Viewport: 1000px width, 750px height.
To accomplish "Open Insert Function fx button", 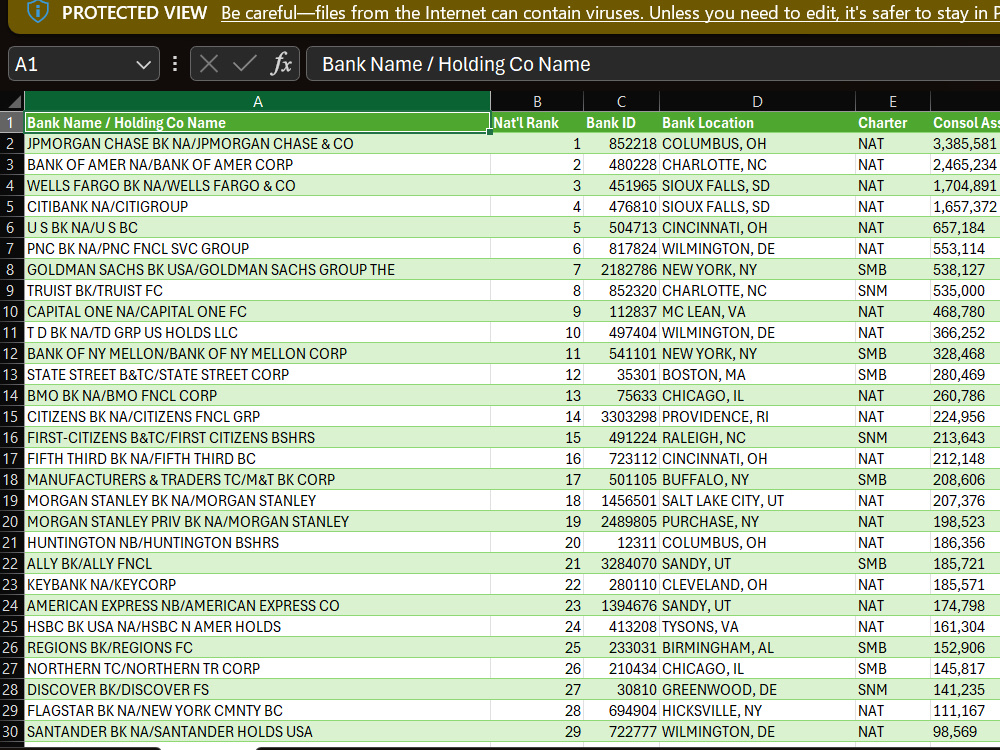I will (281, 64).
